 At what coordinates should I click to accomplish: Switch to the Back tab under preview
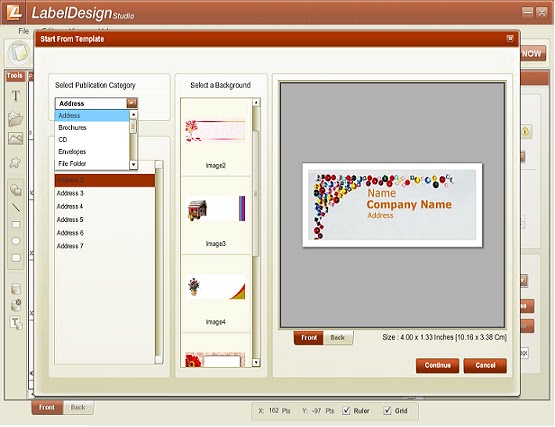[338, 337]
